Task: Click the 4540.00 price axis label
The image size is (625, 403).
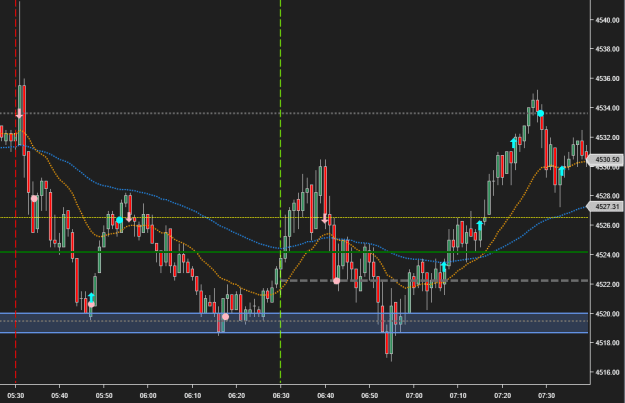Action: click(x=607, y=20)
